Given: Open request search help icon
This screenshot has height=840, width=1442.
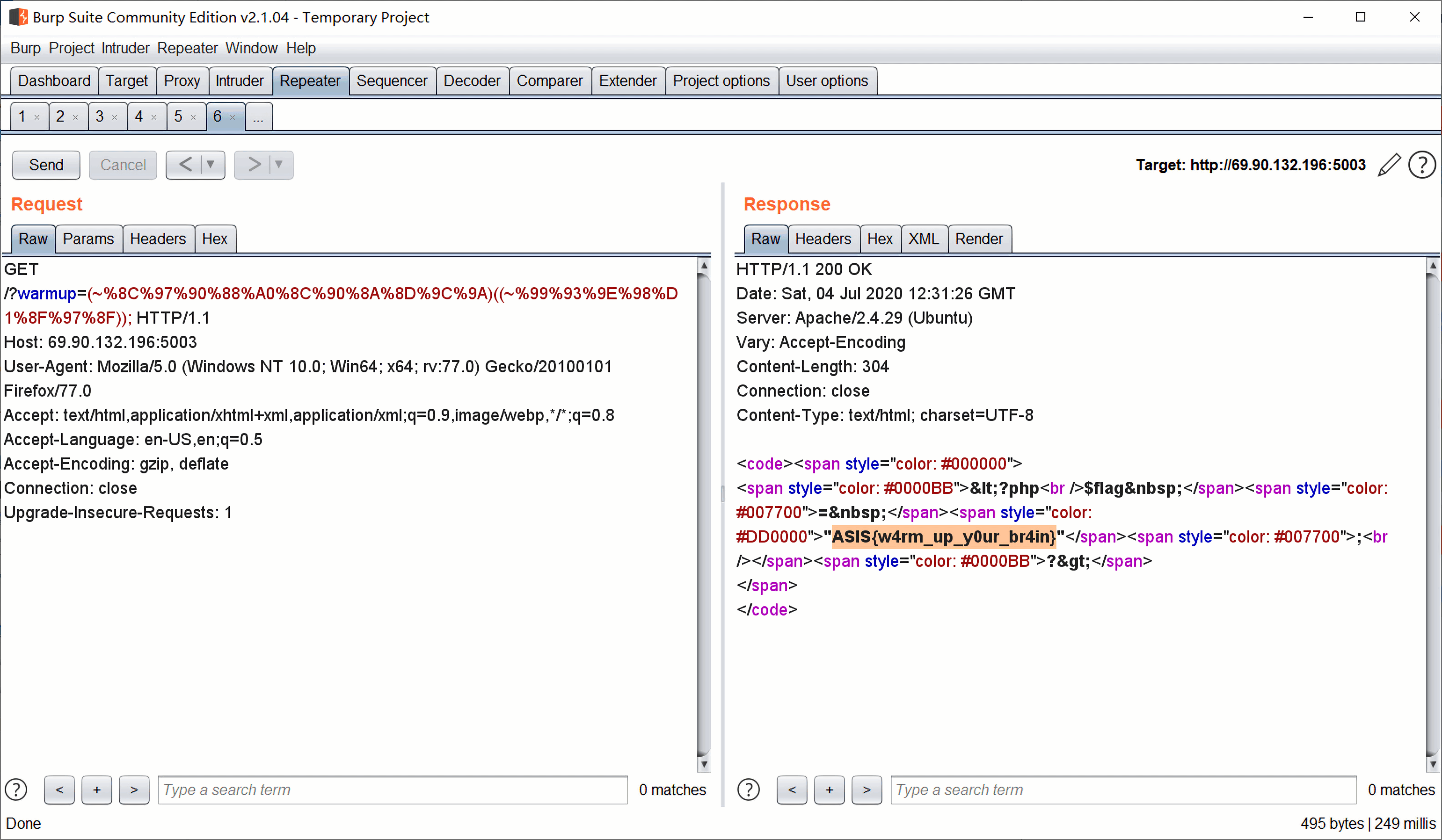Looking at the screenshot, I should point(16,789).
